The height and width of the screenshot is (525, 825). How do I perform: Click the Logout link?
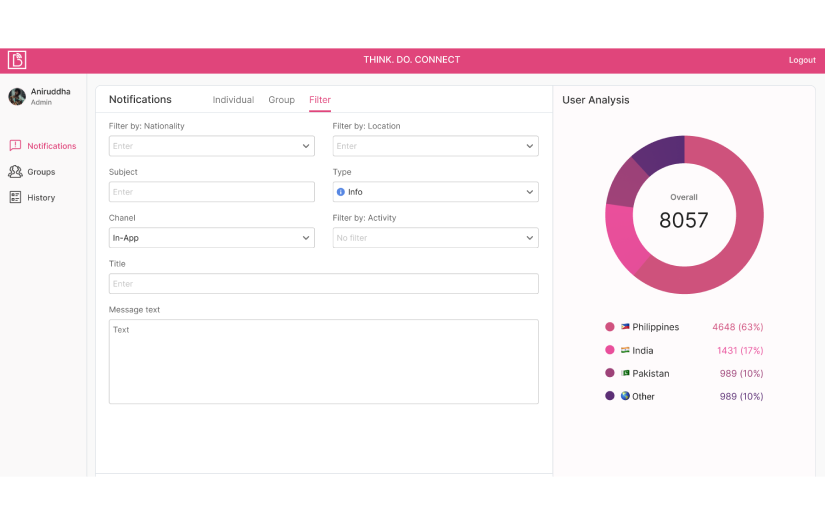click(x=802, y=60)
